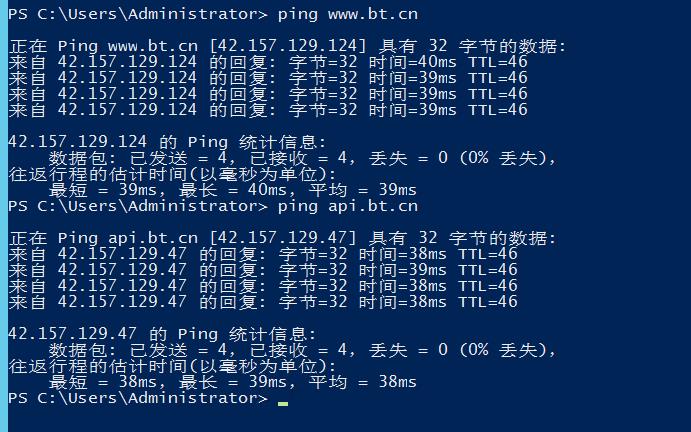The width and height of the screenshot is (691, 432).
Task: Click '42.157.129.47 的 Ping 统计信息' line
Action: click(x=163, y=334)
